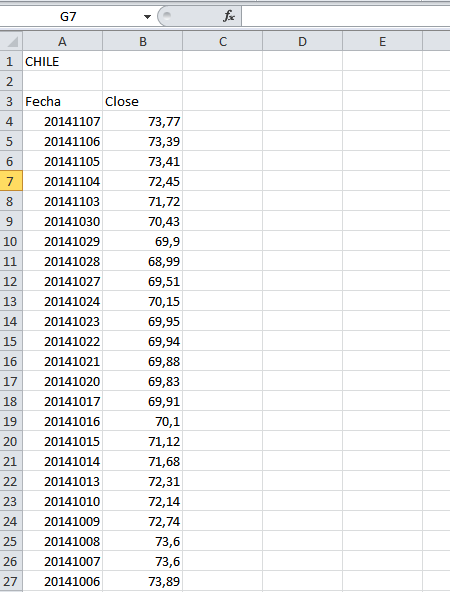Select cell with value 72,45
The height and width of the screenshot is (592, 450).
pos(143,182)
